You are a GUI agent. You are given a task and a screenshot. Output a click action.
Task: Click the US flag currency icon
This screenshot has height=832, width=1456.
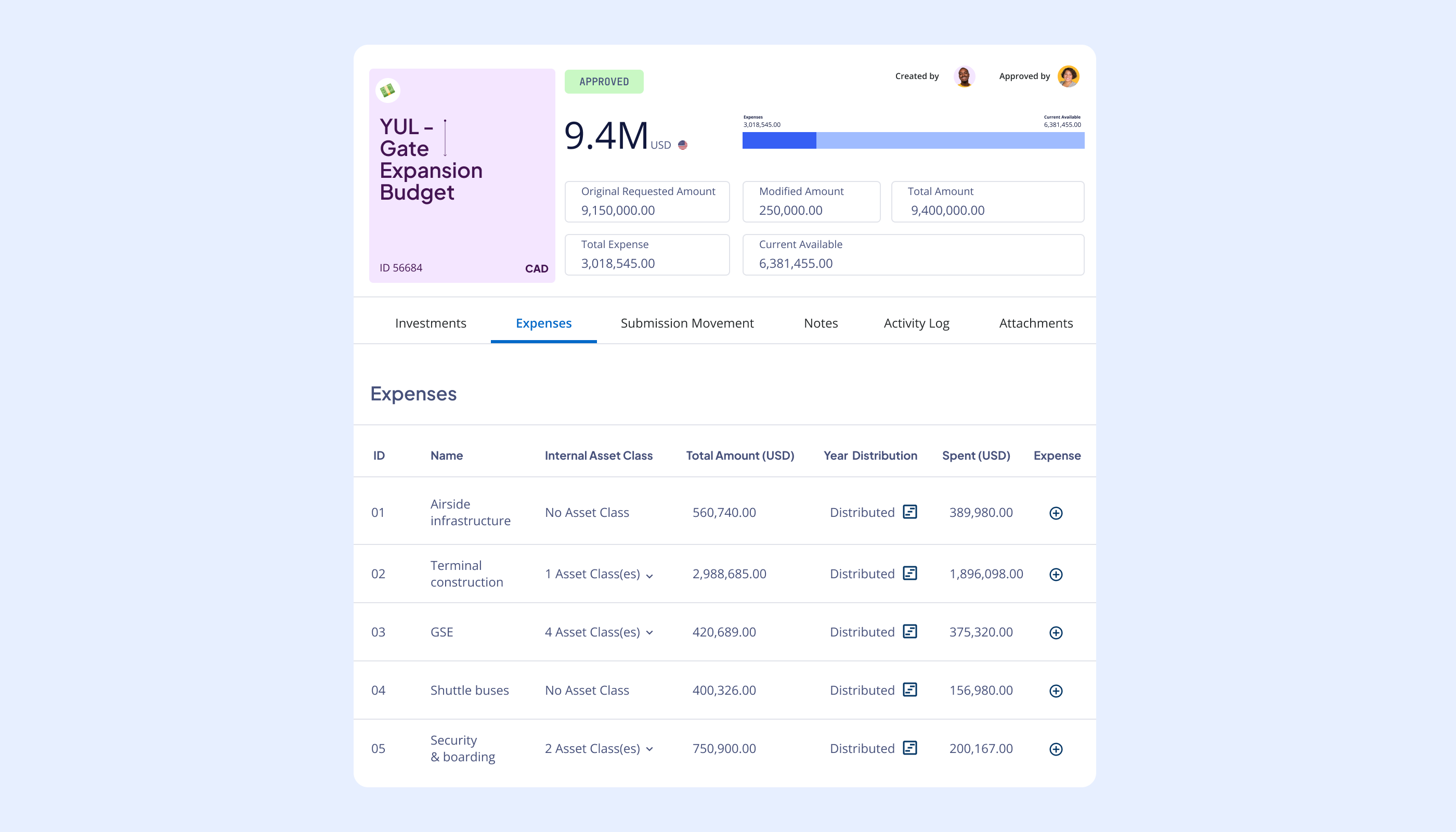tap(682, 145)
